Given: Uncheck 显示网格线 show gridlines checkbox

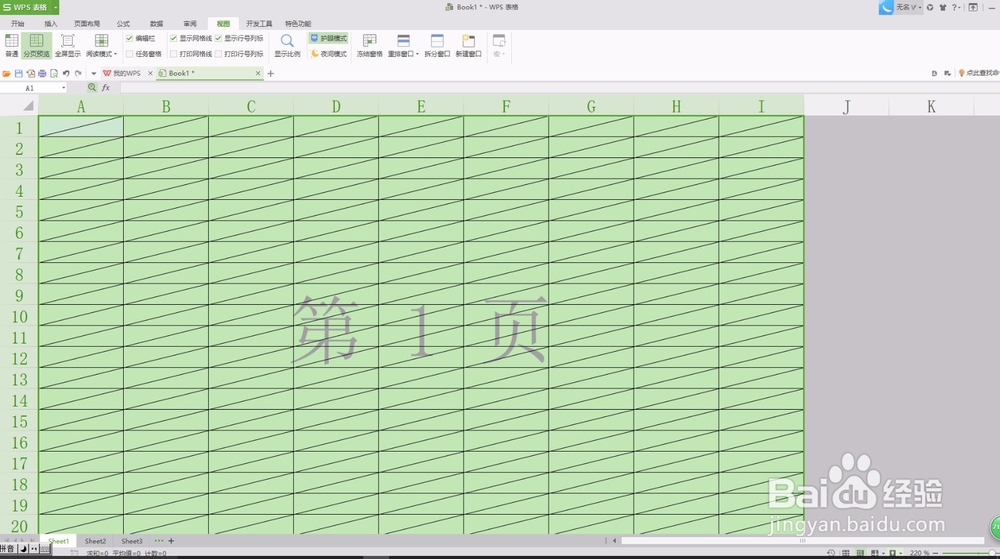Looking at the screenshot, I should (x=173, y=38).
